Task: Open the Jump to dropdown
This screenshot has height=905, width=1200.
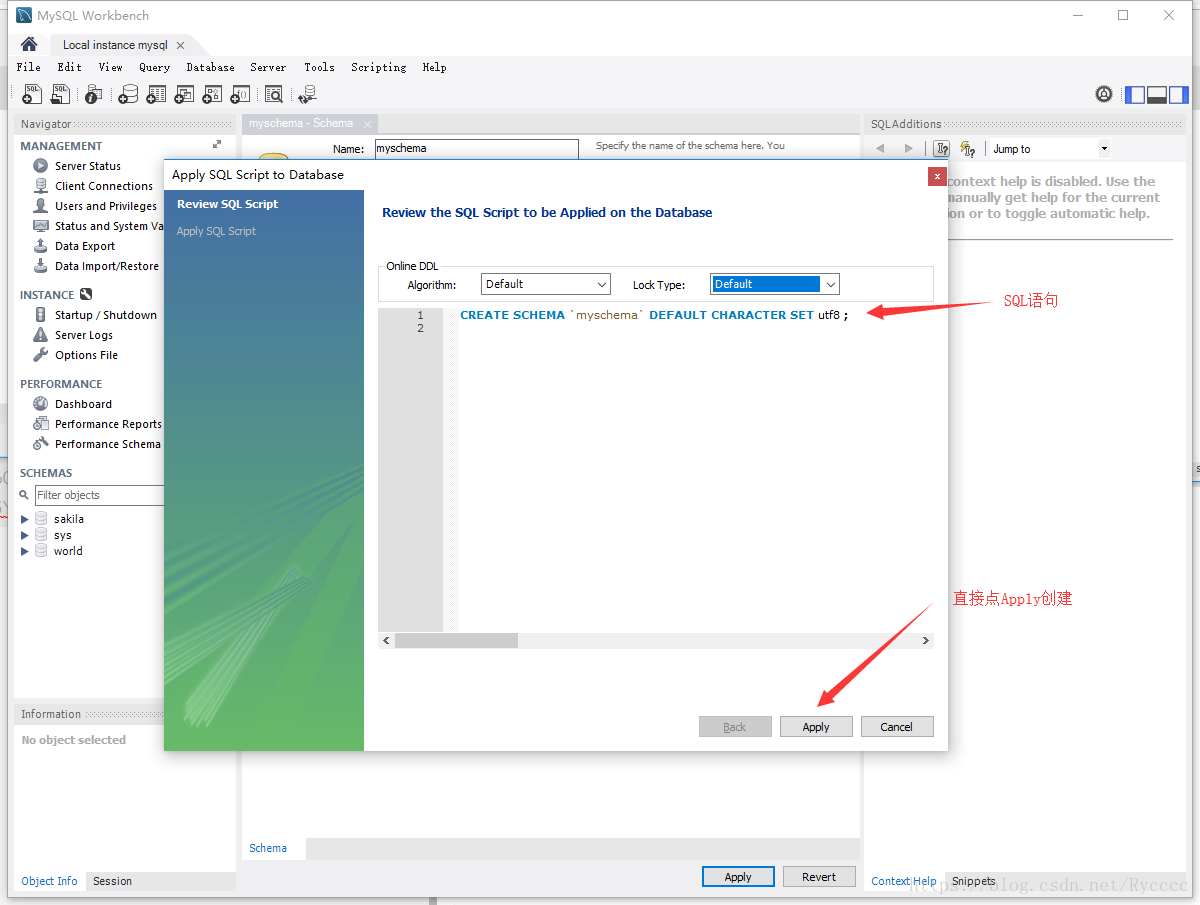Action: coord(1050,148)
